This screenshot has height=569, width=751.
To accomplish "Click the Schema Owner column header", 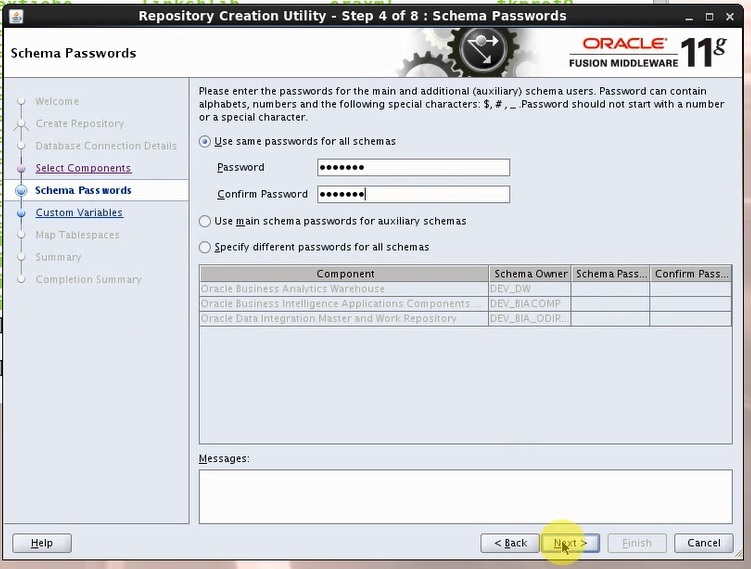I will pos(530,274).
